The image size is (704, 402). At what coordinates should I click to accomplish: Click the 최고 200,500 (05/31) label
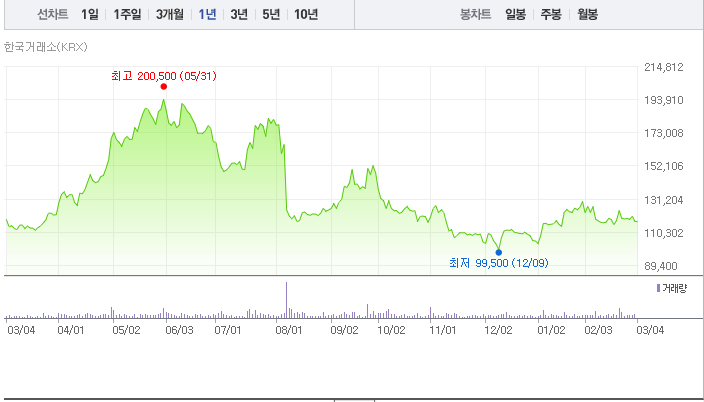click(x=164, y=76)
